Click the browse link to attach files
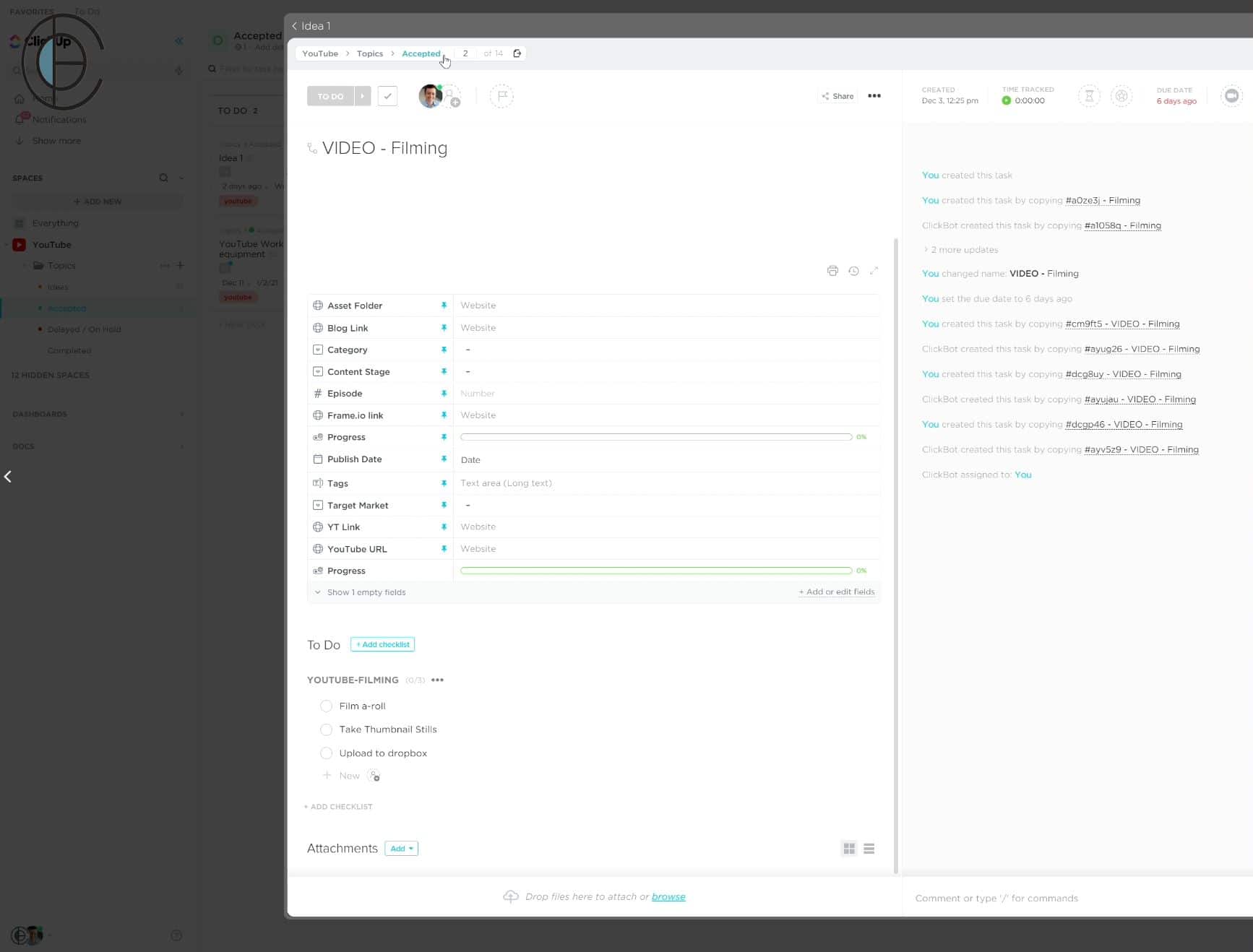 click(668, 896)
